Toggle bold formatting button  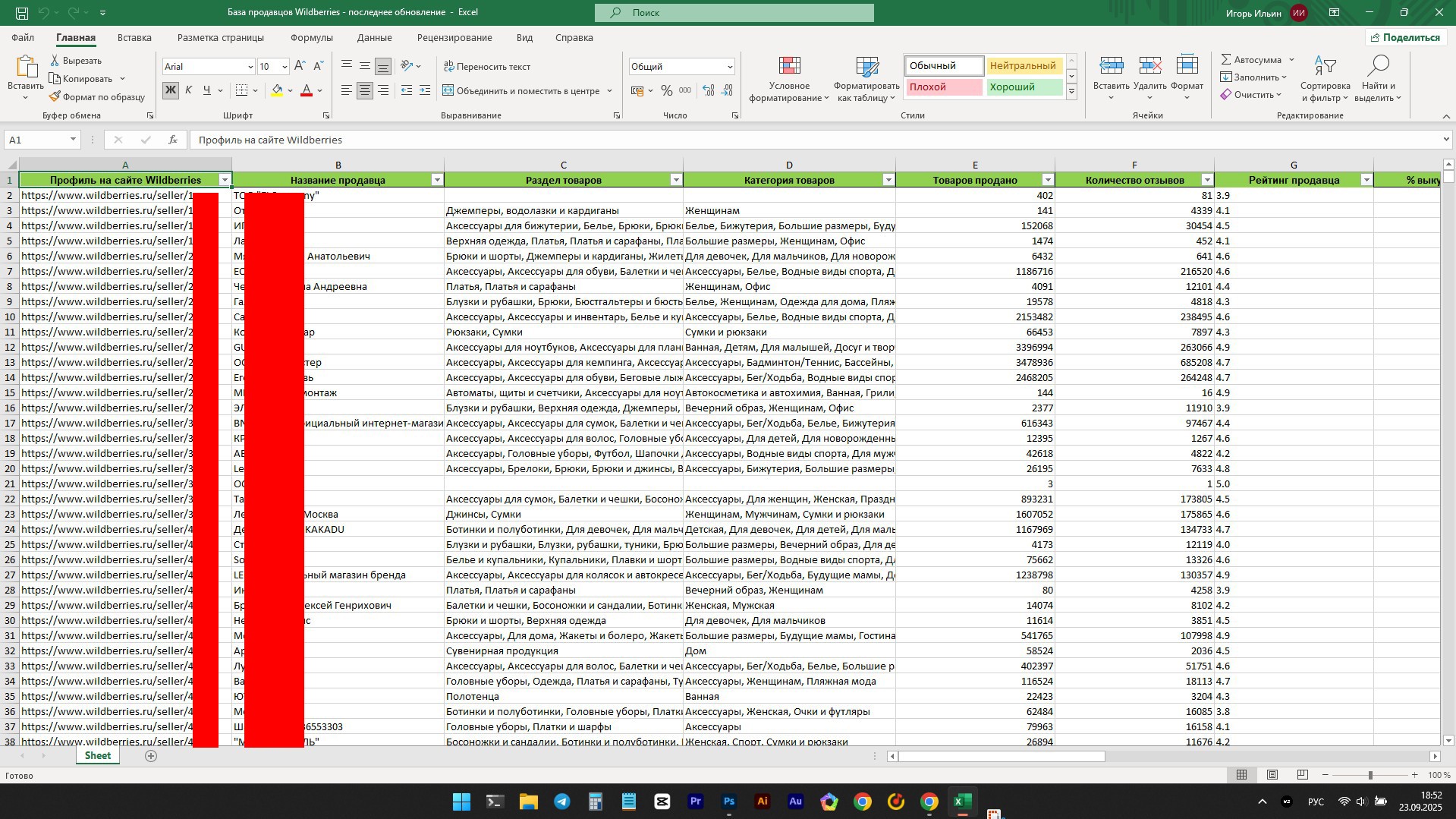(171, 90)
